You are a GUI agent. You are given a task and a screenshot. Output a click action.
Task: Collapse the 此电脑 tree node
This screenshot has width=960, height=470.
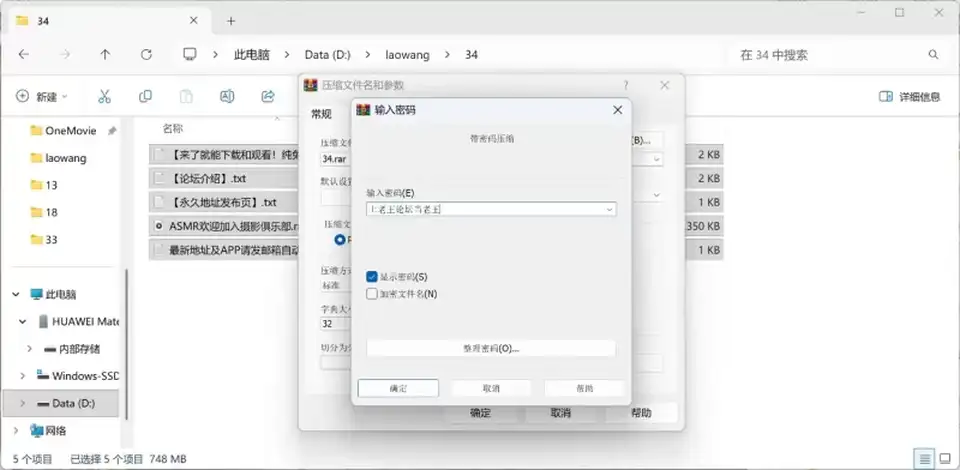tap(16, 294)
